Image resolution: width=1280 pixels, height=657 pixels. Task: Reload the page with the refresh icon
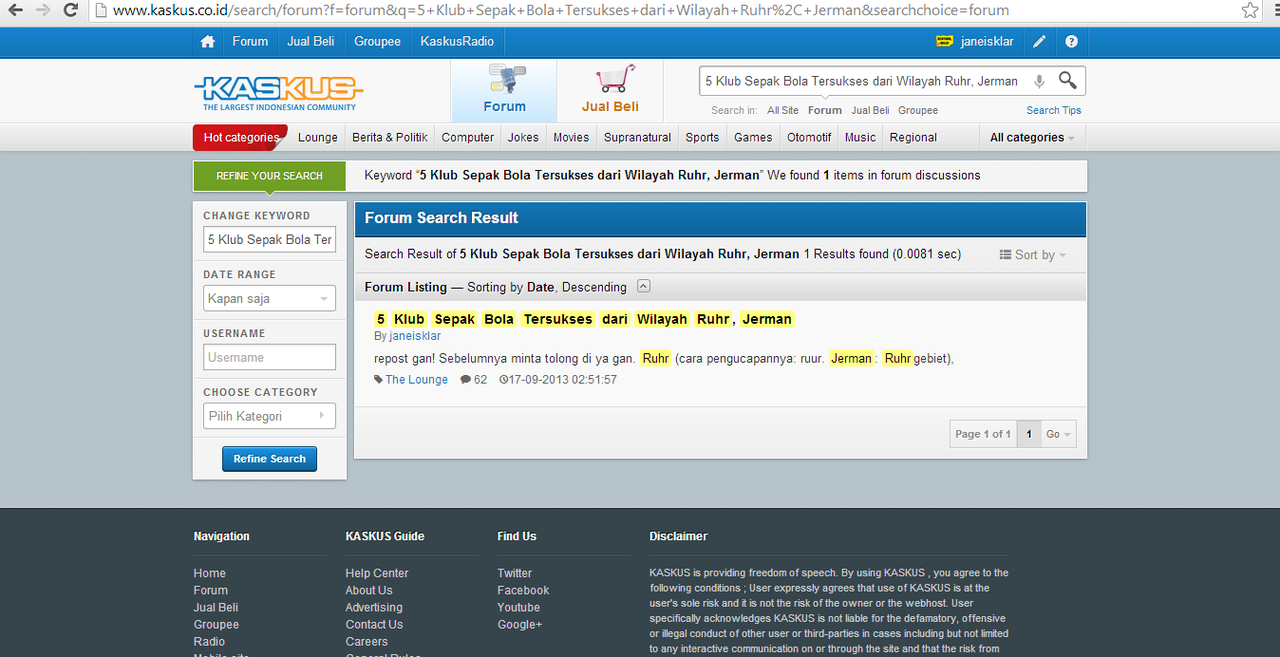coord(70,10)
